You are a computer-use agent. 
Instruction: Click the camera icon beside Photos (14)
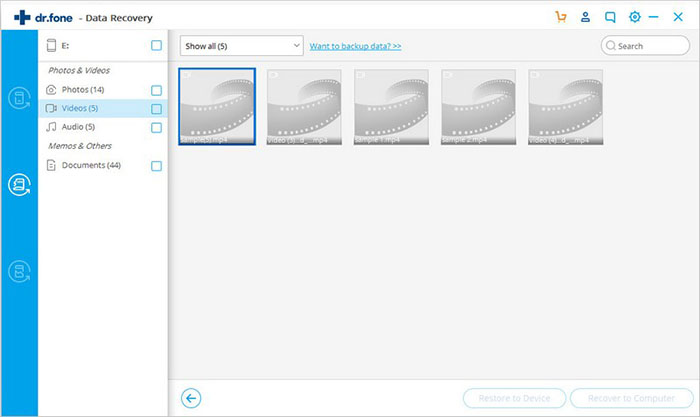[51, 90]
